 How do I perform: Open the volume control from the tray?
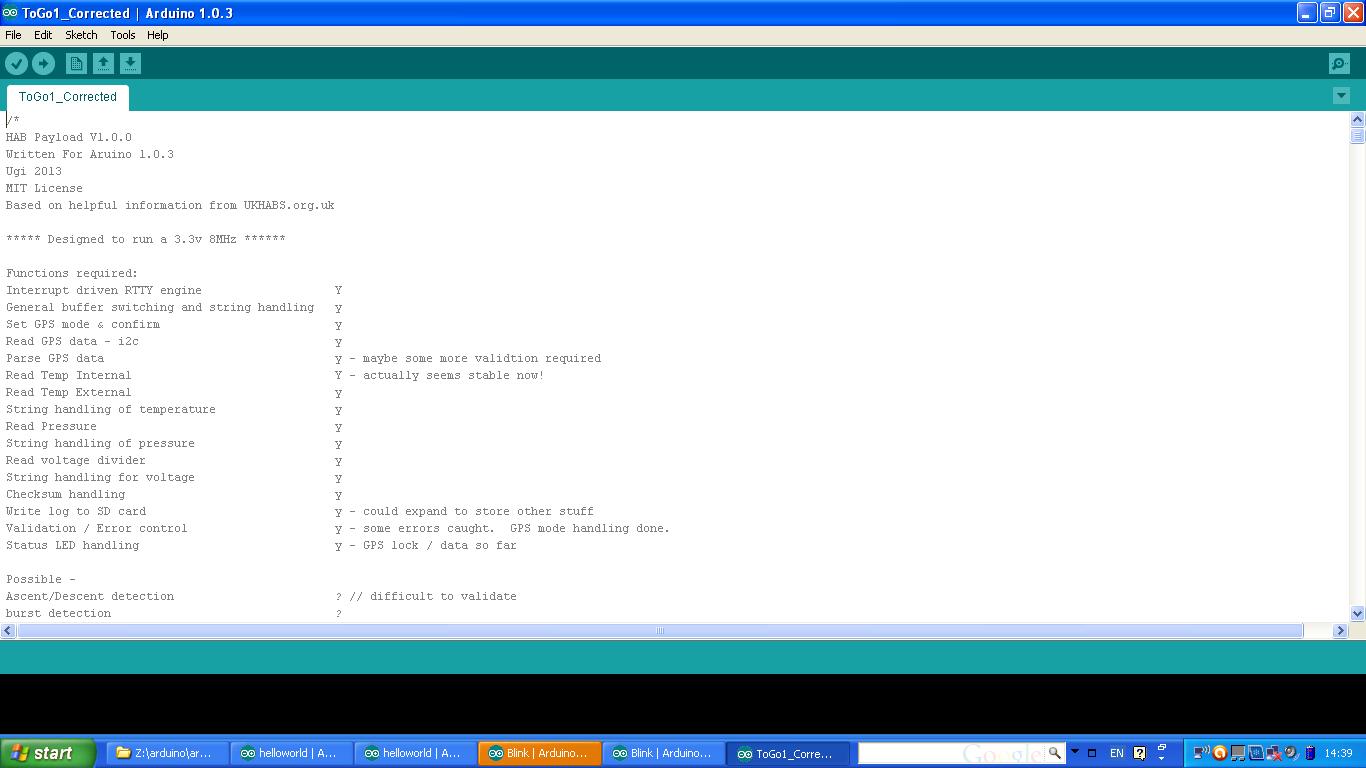click(x=1289, y=753)
